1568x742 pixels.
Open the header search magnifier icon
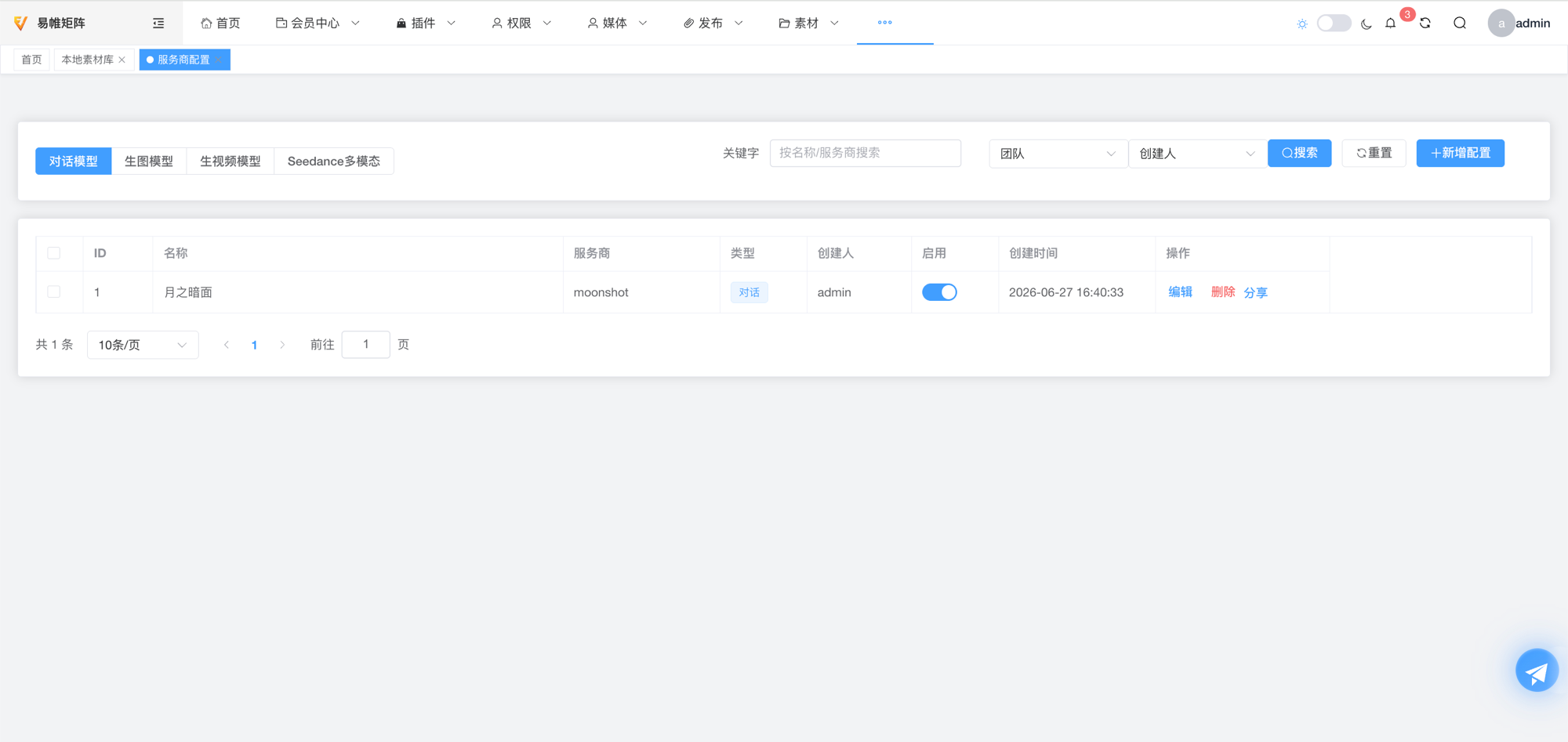click(x=1460, y=24)
